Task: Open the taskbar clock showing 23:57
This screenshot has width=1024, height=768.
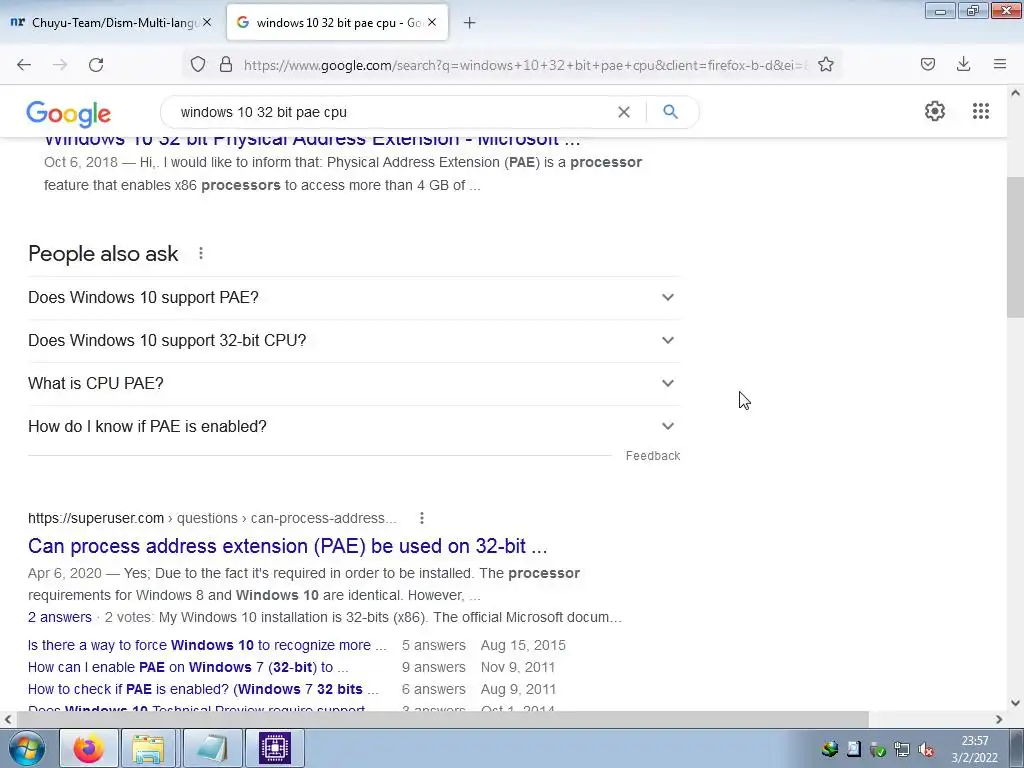Action: coord(974,749)
